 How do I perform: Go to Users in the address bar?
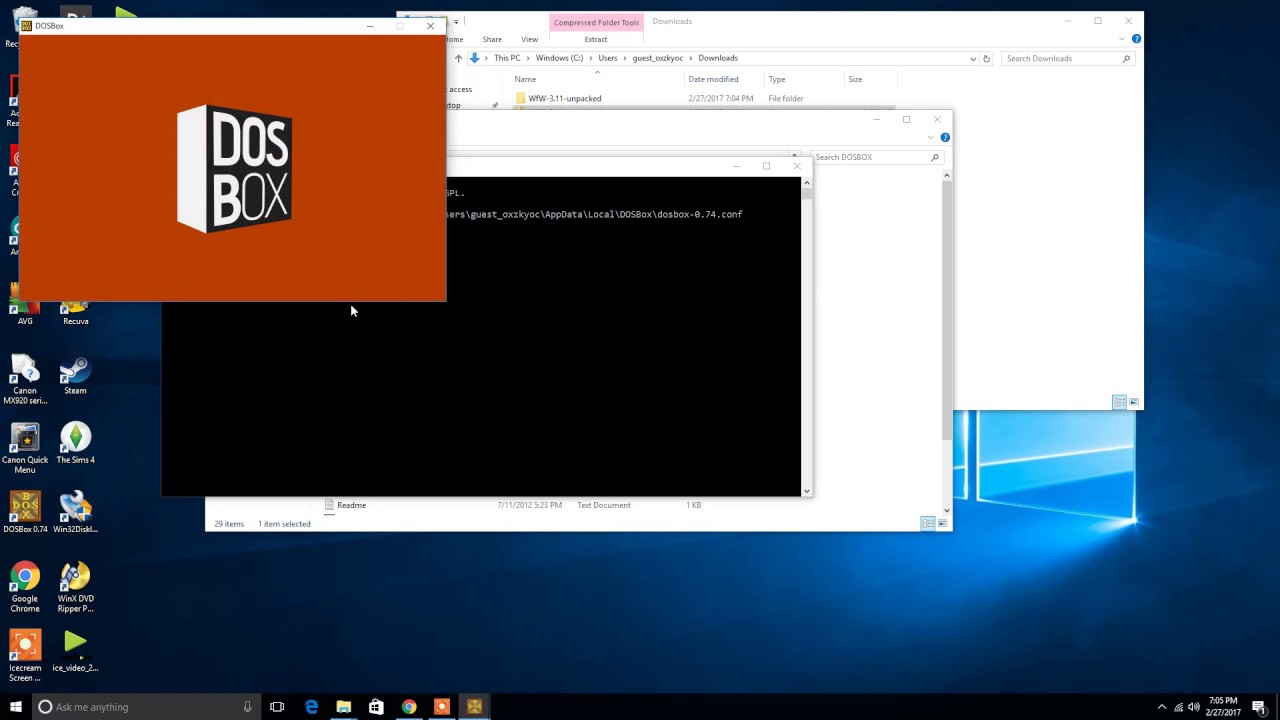608,58
